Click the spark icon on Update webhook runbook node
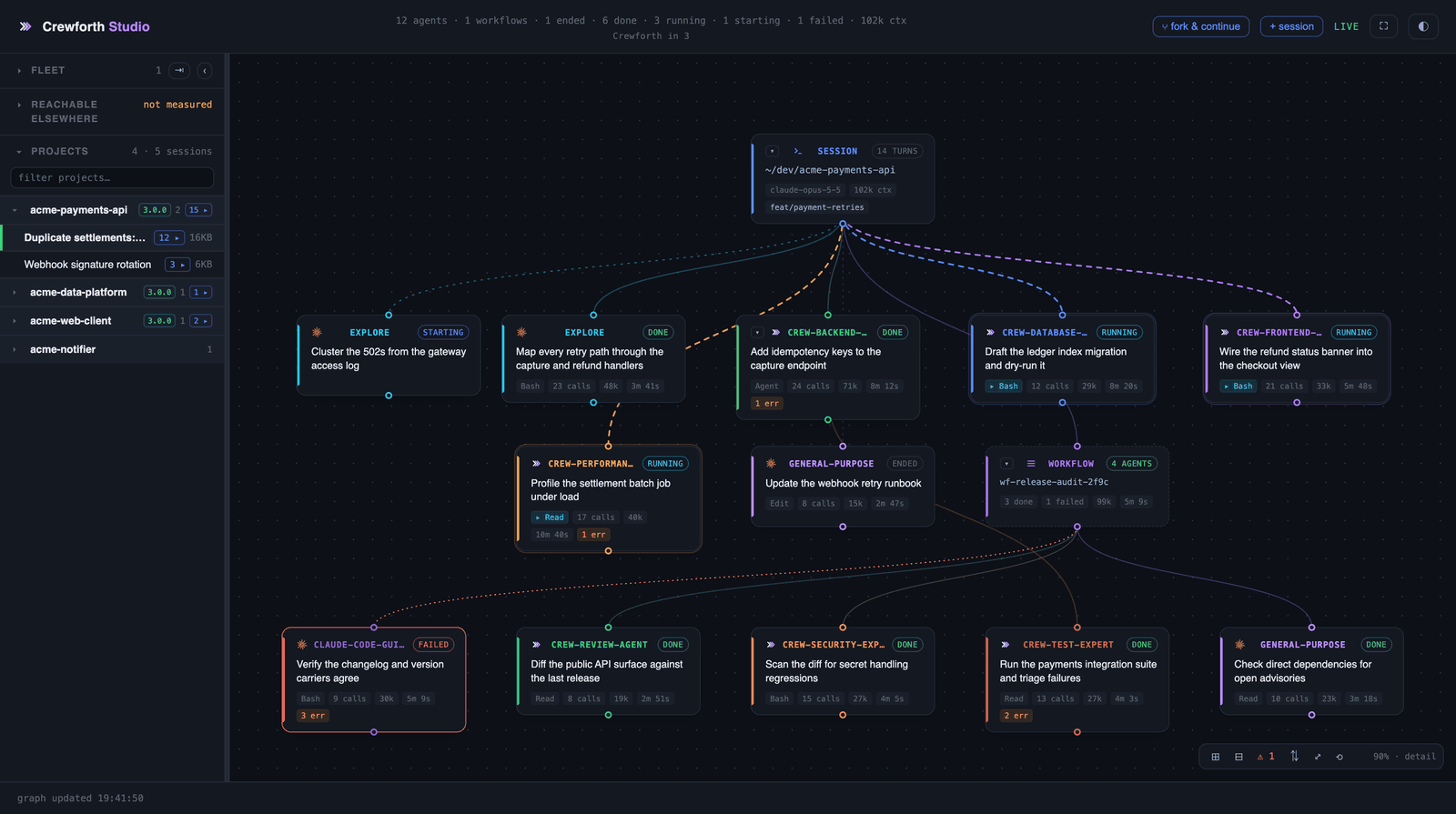 (x=771, y=464)
